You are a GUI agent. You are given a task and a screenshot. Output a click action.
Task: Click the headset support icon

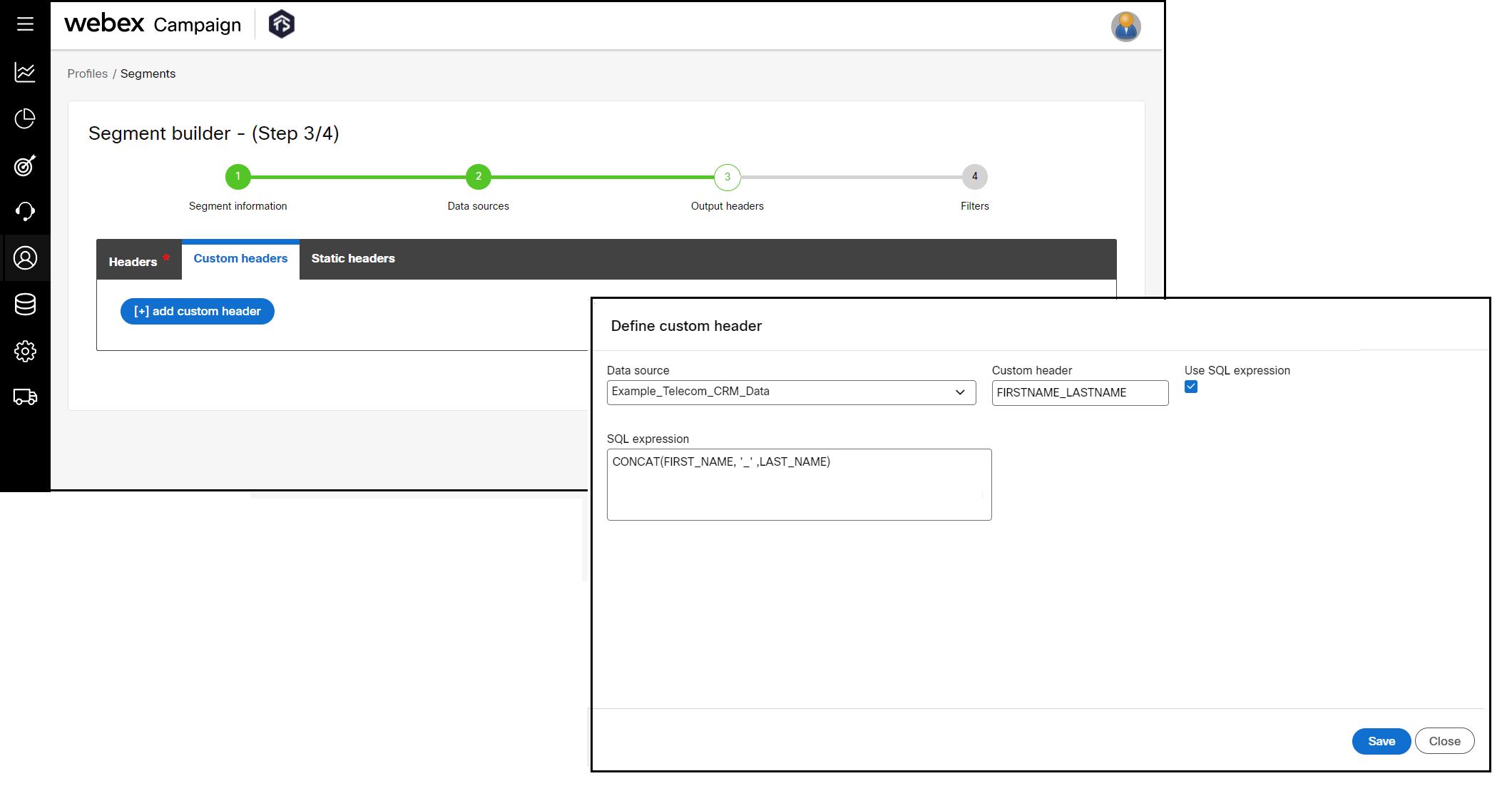(25, 211)
